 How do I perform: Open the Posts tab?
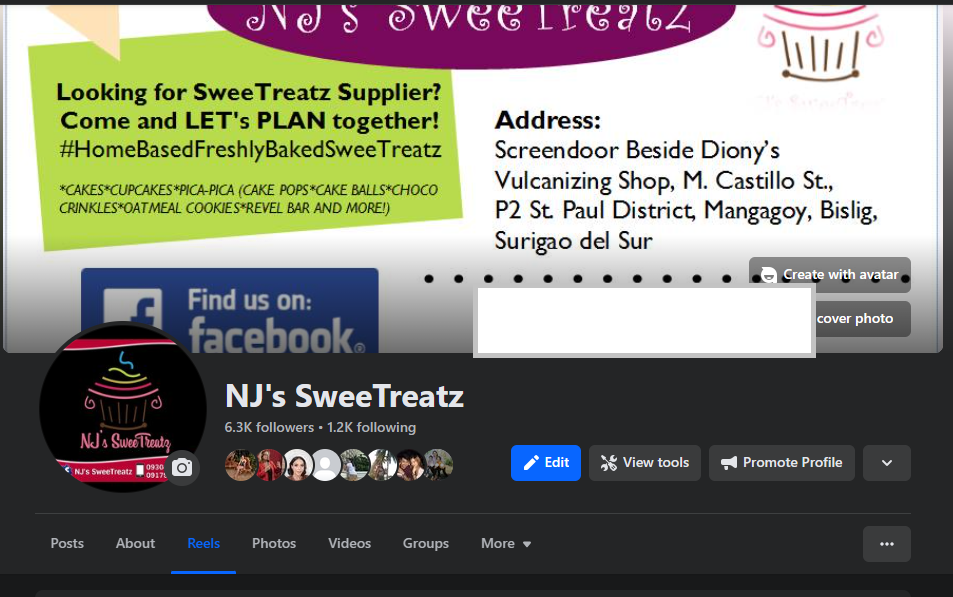pos(67,544)
